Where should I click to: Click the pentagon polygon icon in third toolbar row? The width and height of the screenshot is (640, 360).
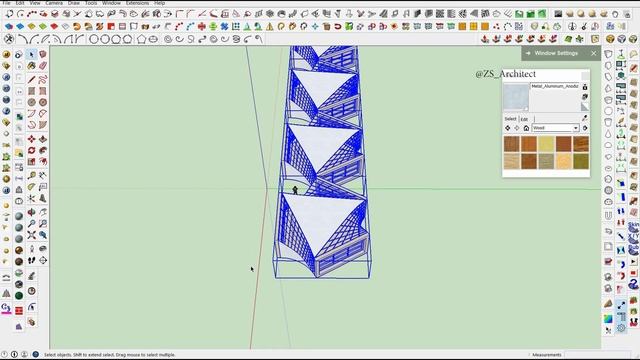pos(141,39)
